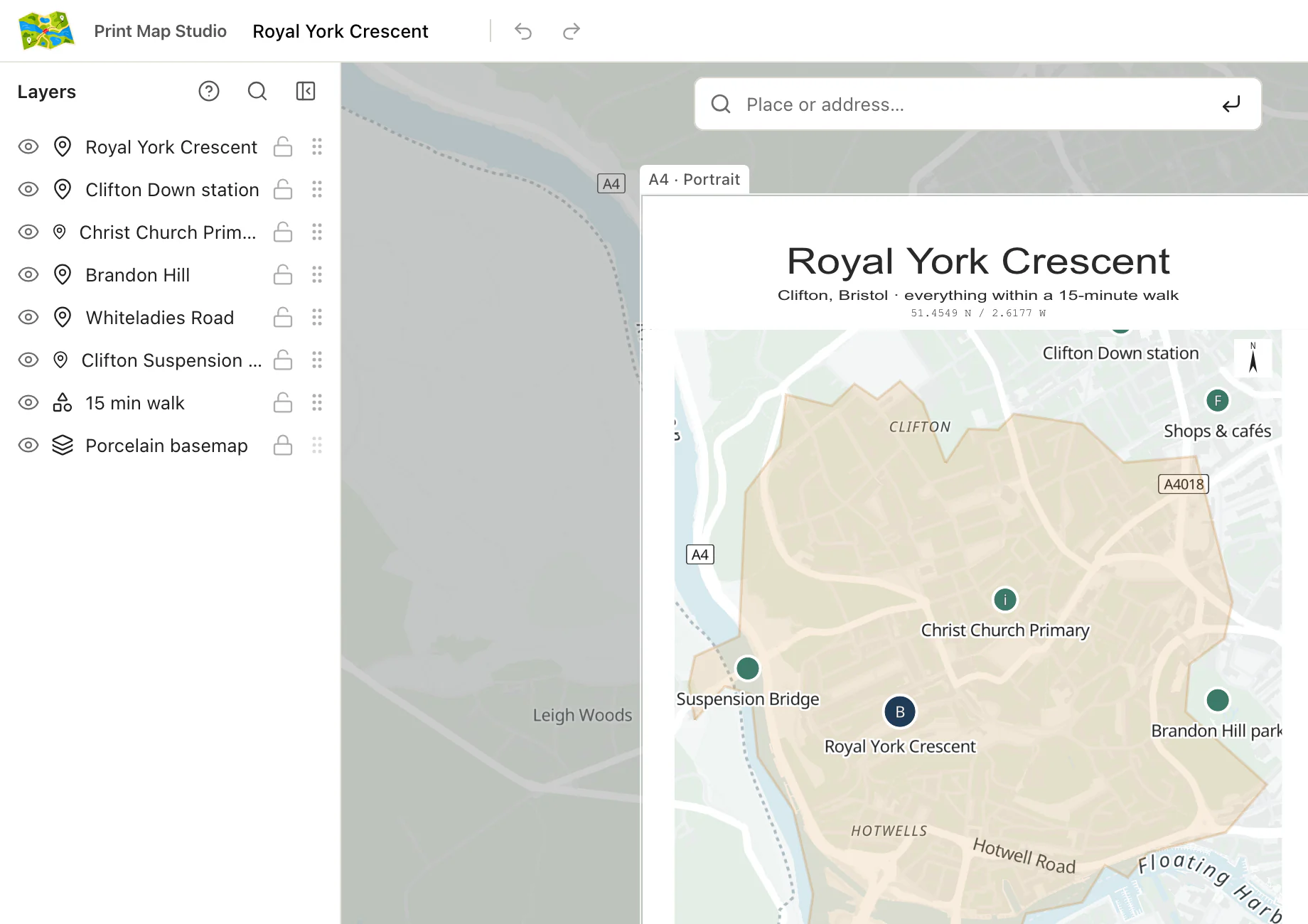
Task: Click the undo arrow in the top bar
Action: coord(523,31)
